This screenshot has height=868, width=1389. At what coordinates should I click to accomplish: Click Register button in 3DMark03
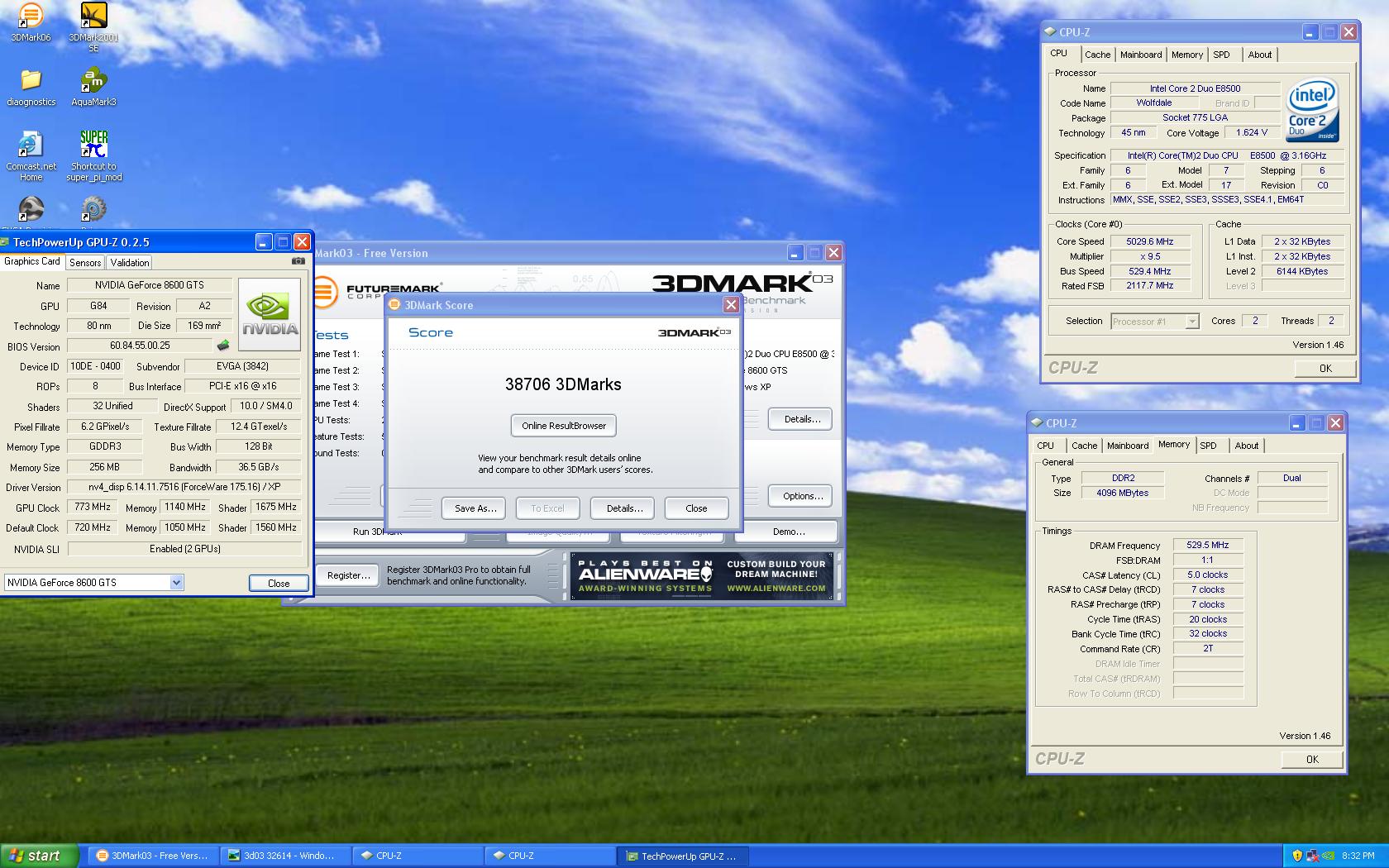(348, 575)
